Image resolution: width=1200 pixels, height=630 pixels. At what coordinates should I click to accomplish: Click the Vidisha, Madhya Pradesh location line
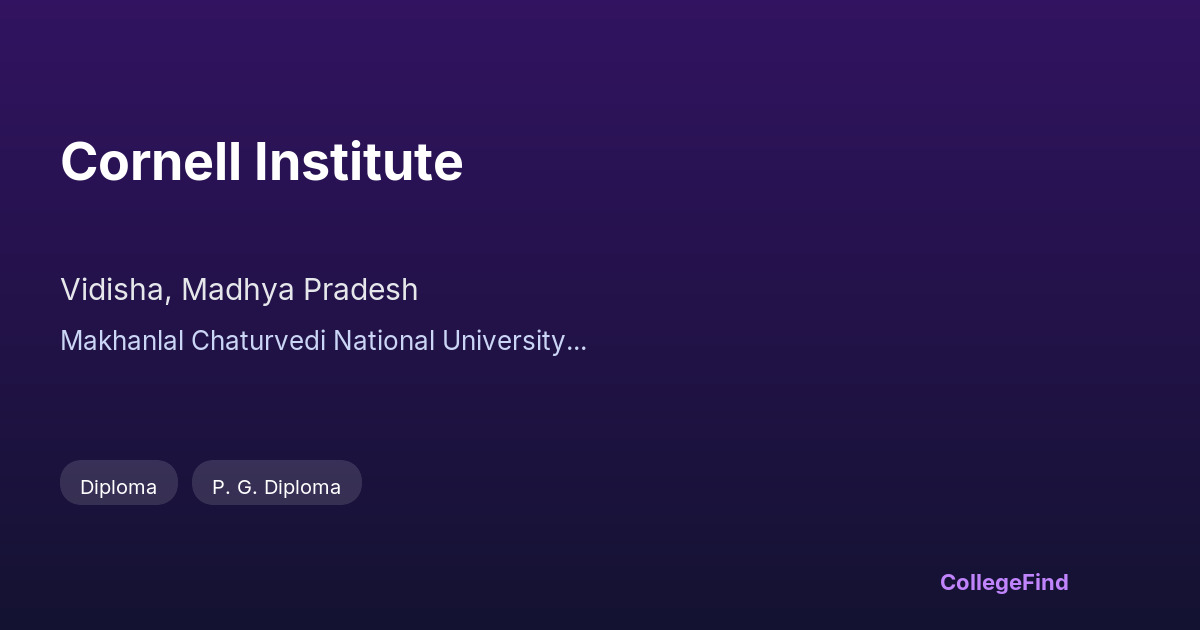(239, 290)
